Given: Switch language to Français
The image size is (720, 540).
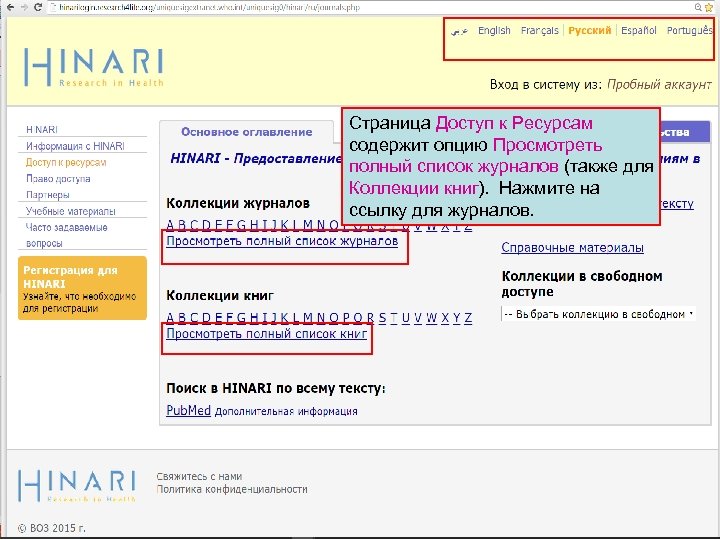Looking at the screenshot, I should point(540,30).
